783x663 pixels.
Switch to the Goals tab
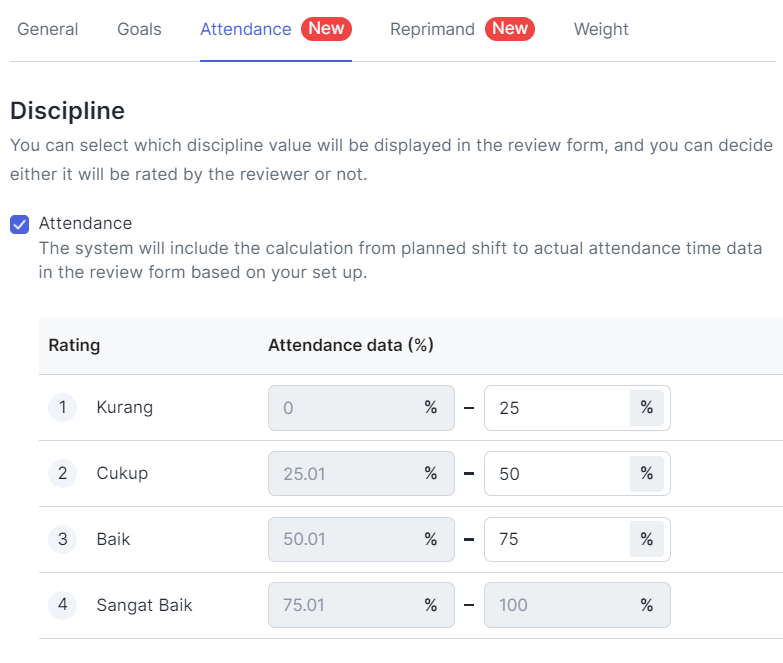(139, 29)
